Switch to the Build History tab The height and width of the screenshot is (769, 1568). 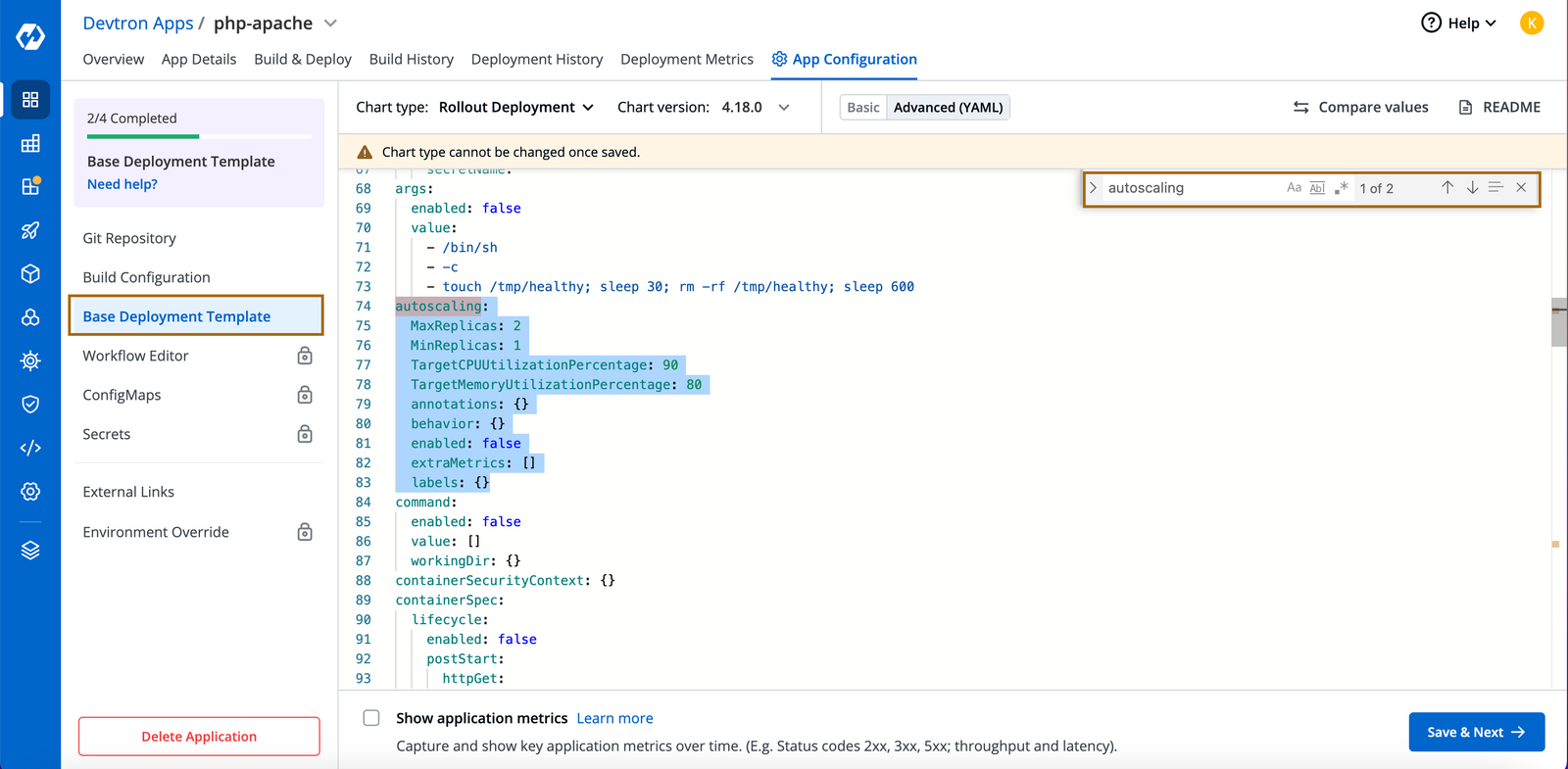[411, 60]
